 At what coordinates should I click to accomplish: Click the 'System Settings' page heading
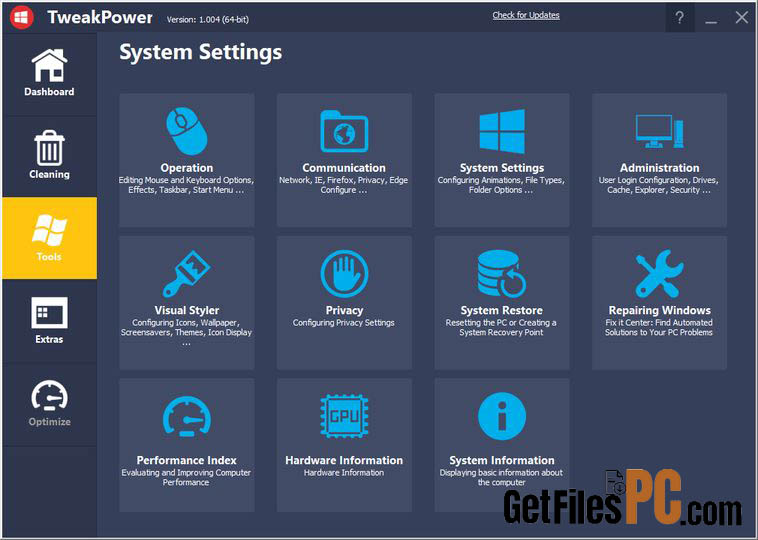(x=201, y=53)
